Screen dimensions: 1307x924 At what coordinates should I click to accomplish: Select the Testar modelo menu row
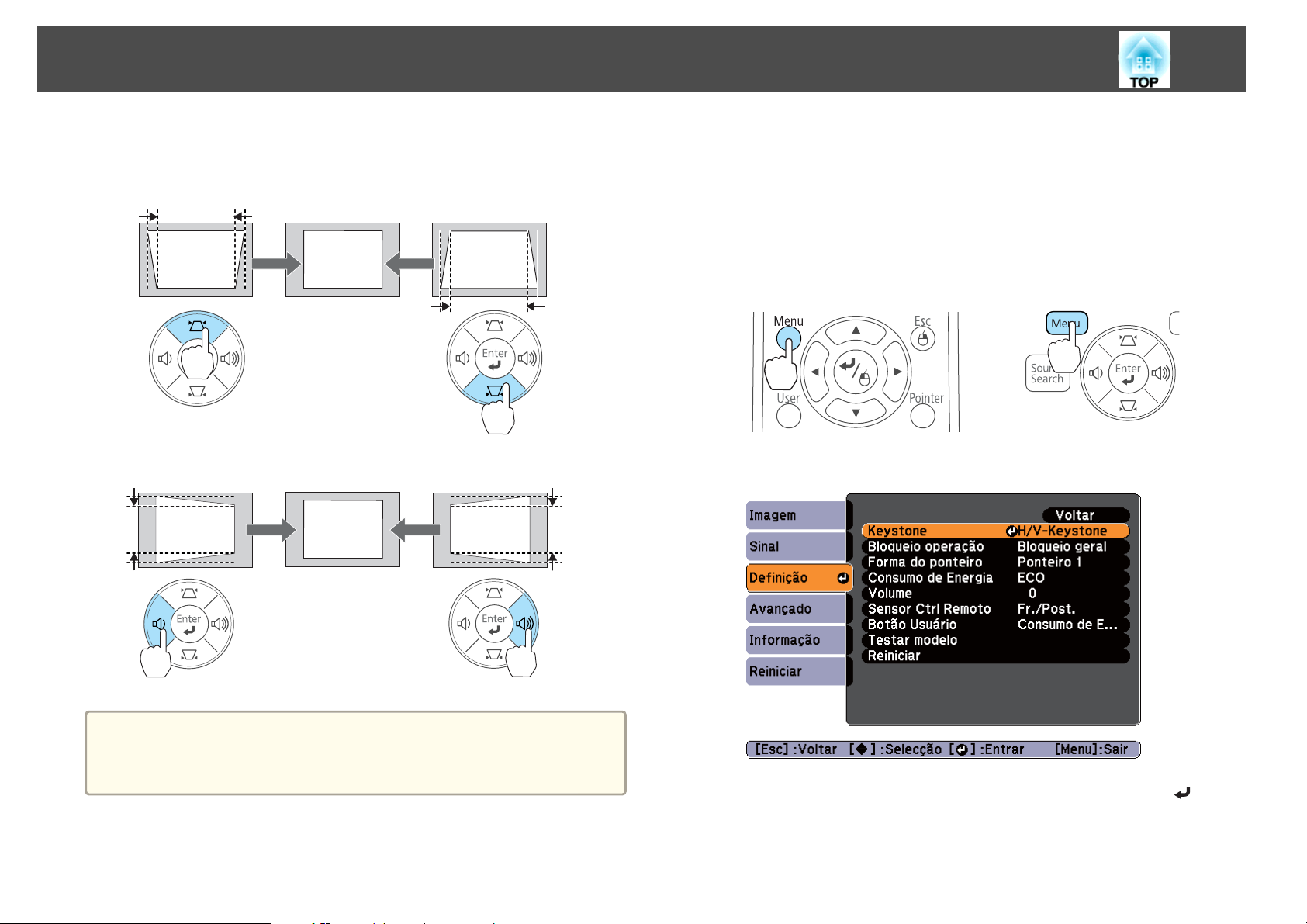coord(995,640)
